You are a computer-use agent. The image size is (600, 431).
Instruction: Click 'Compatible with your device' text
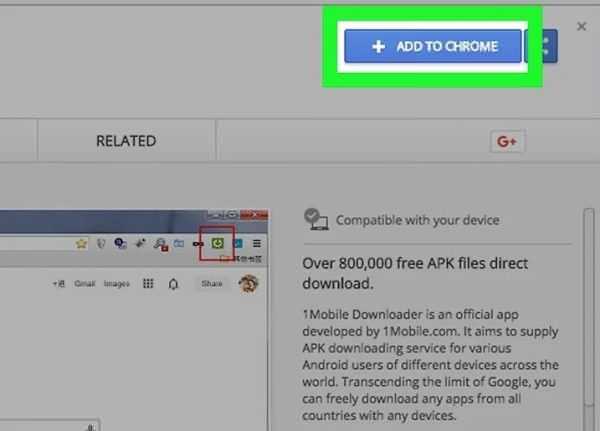pos(417,220)
